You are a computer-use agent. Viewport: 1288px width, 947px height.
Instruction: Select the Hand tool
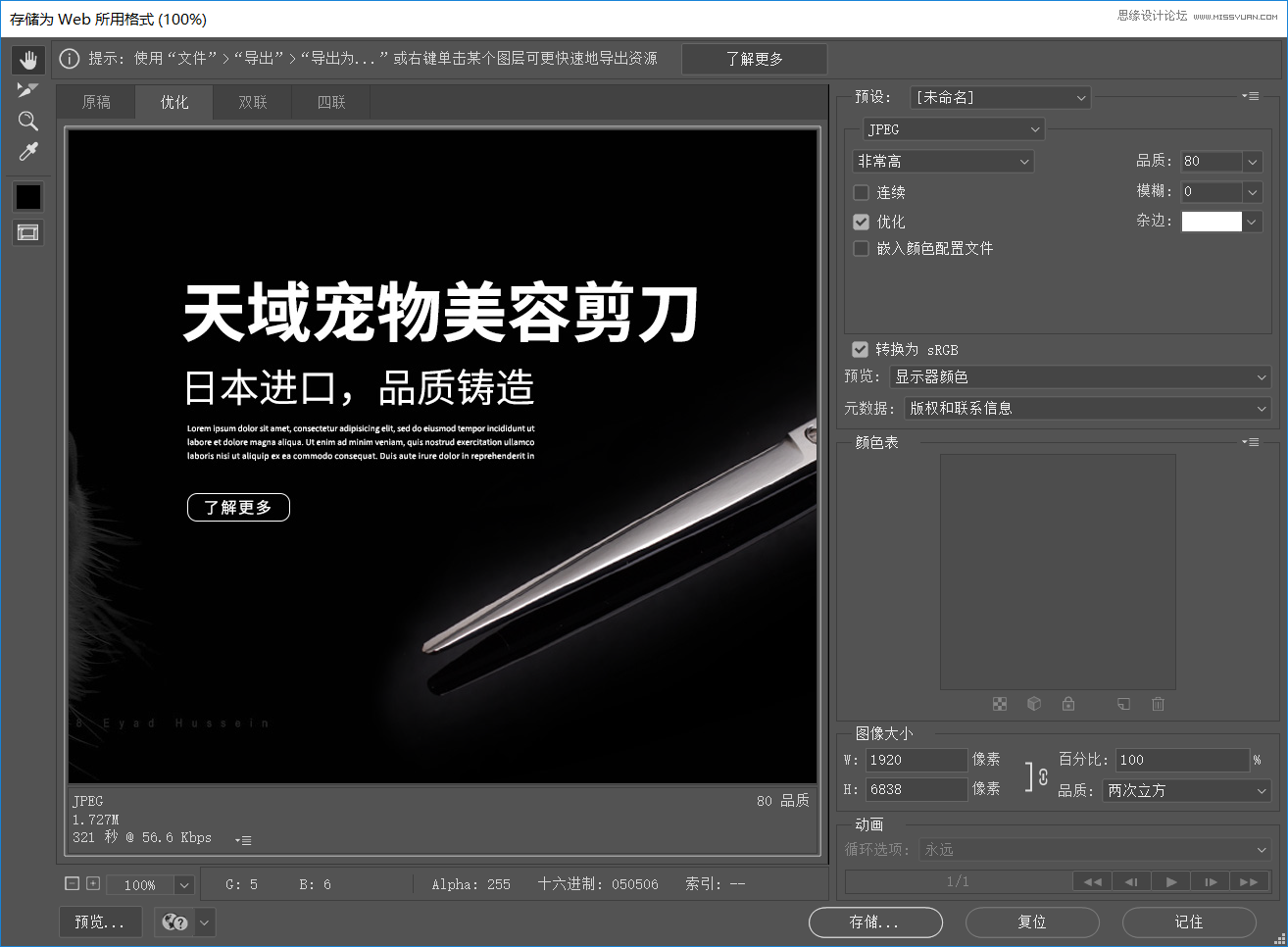click(x=27, y=60)
